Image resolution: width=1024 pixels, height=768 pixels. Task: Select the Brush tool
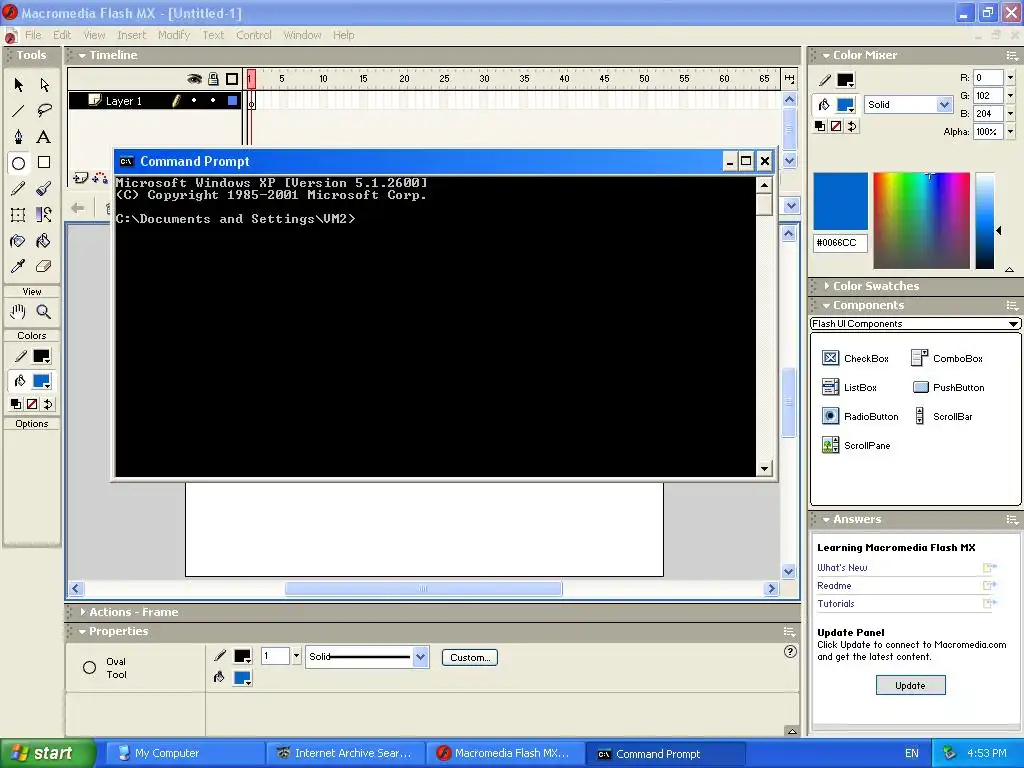(x=44, y=189)
